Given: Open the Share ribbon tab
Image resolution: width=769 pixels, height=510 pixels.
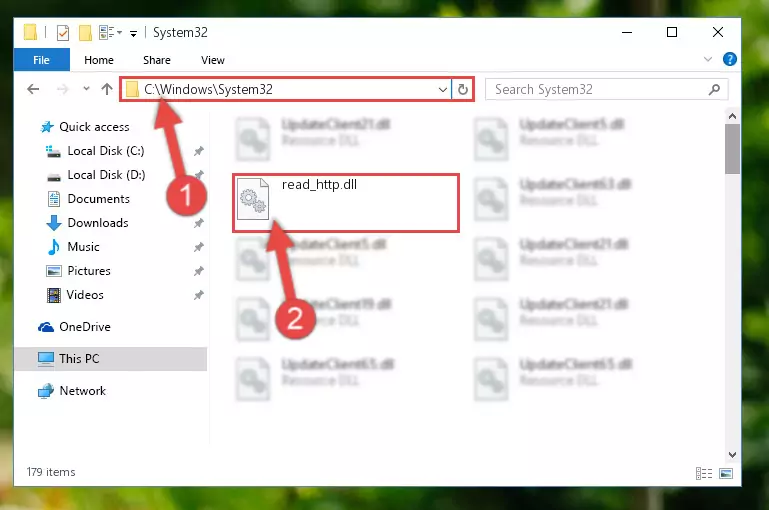Looking at the screenshot, I should click(x=157, y=60).
